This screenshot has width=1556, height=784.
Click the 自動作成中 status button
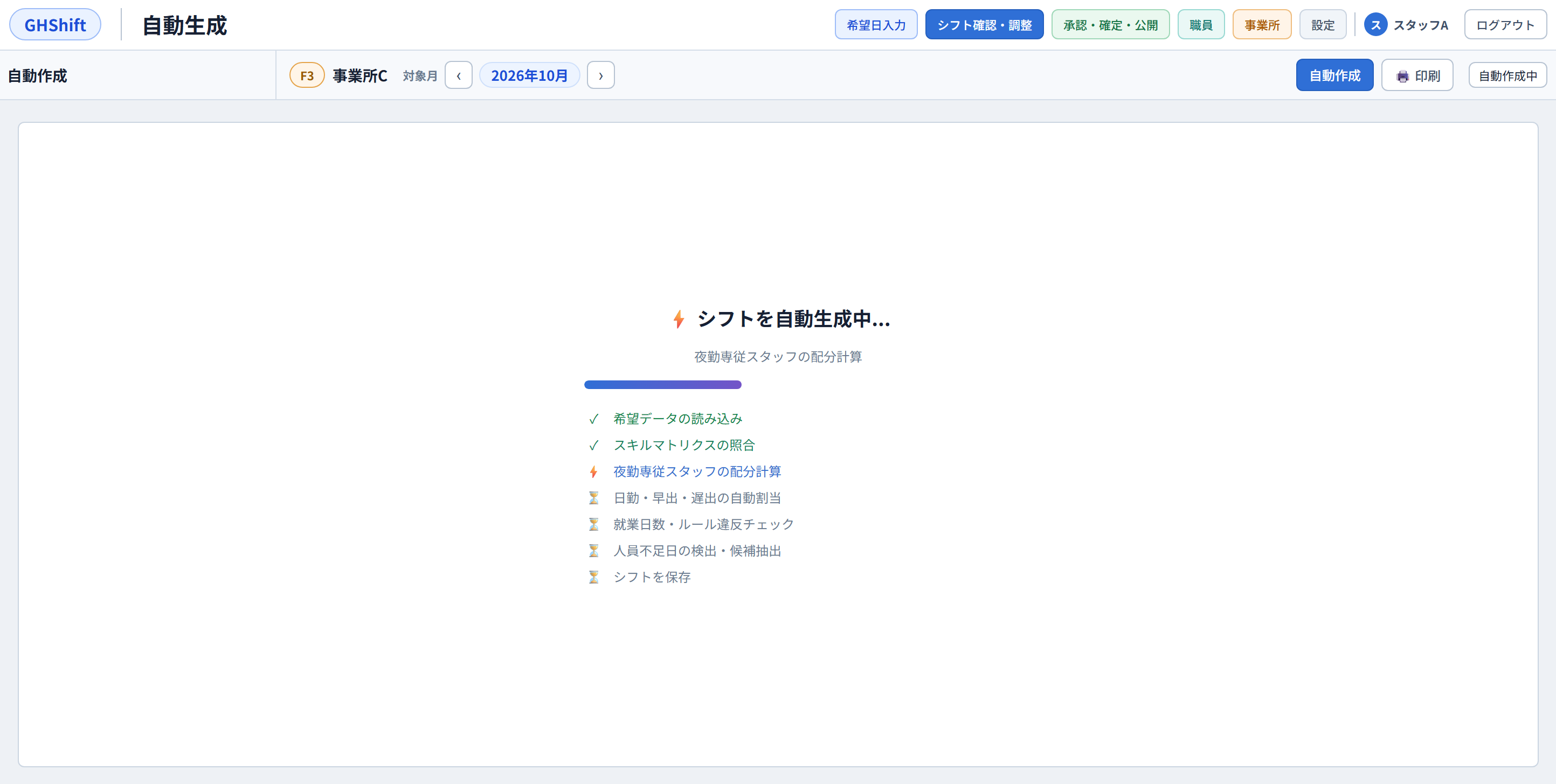(x=1507, y=75)
